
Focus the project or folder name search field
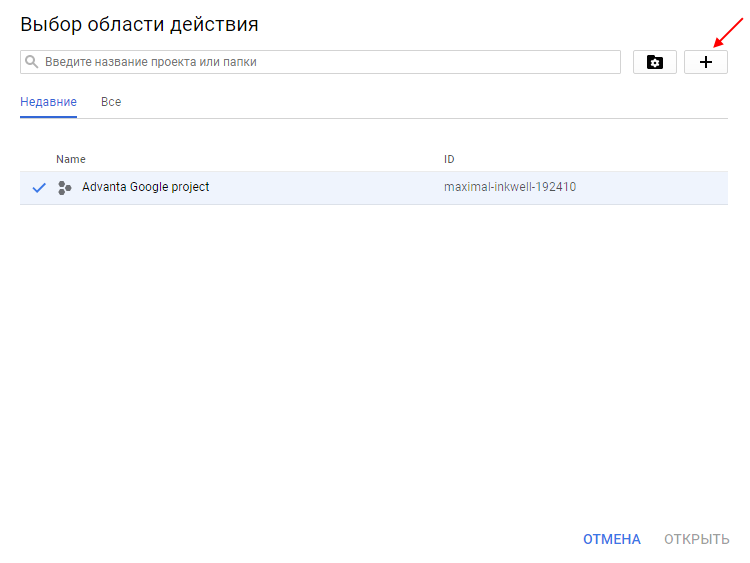(320, 62)
